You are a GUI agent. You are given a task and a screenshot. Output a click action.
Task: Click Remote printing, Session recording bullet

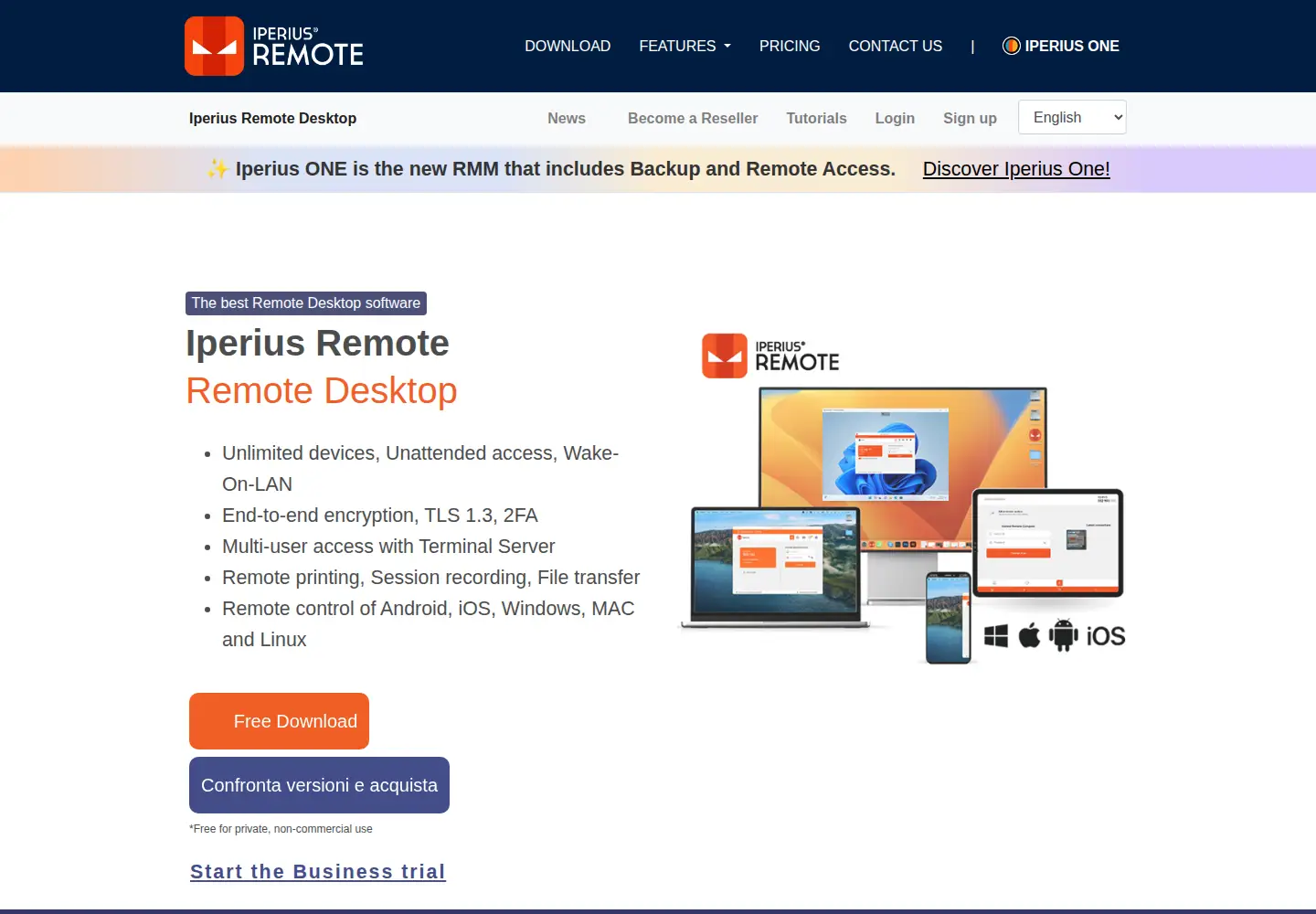coord(431,578)
